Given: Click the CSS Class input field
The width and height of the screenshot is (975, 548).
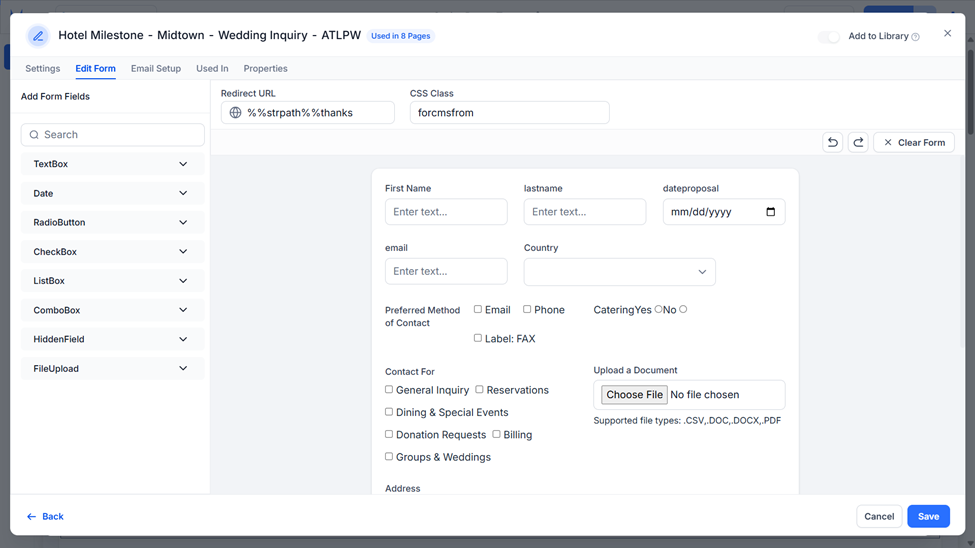Looking at the screenshot, I should (509, 113).
